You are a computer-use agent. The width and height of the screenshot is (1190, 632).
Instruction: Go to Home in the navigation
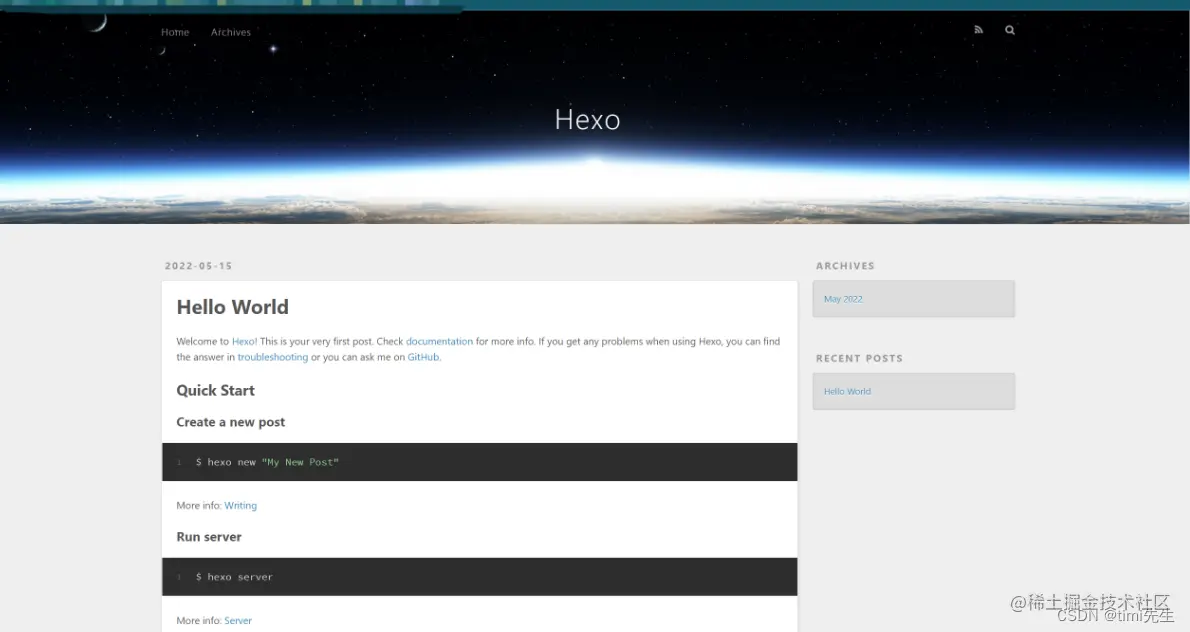click(x=175, y=32)
